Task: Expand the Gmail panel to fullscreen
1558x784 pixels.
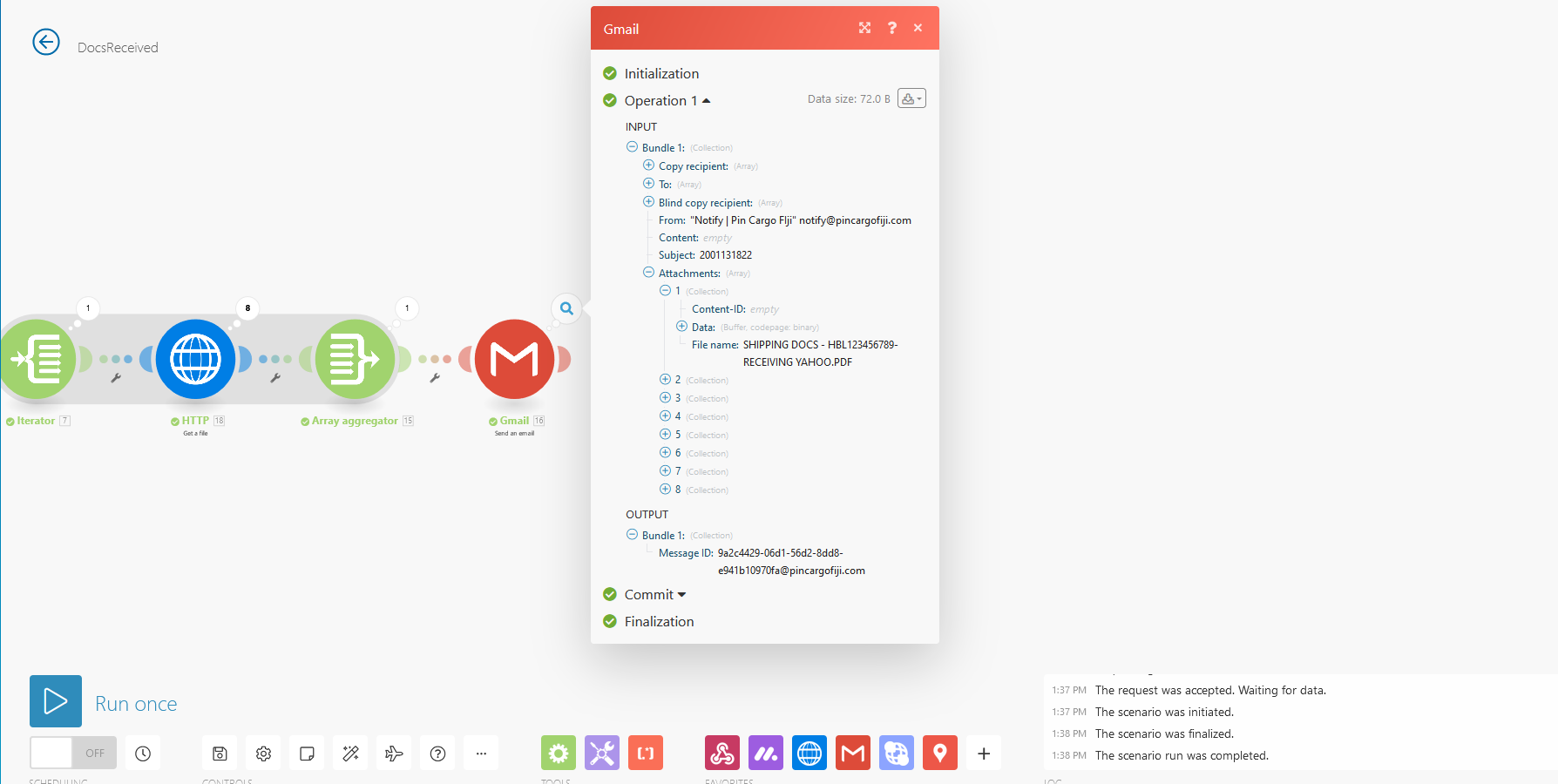Action: click(x=864, y=28)
